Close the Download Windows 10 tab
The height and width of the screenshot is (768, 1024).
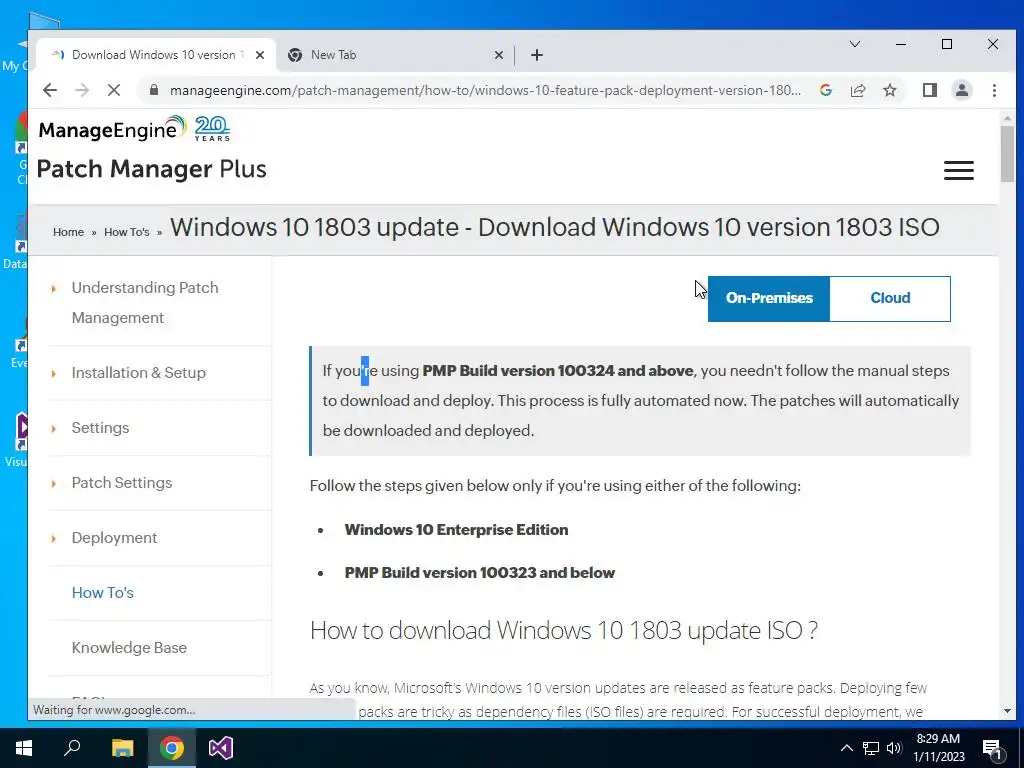260,55
